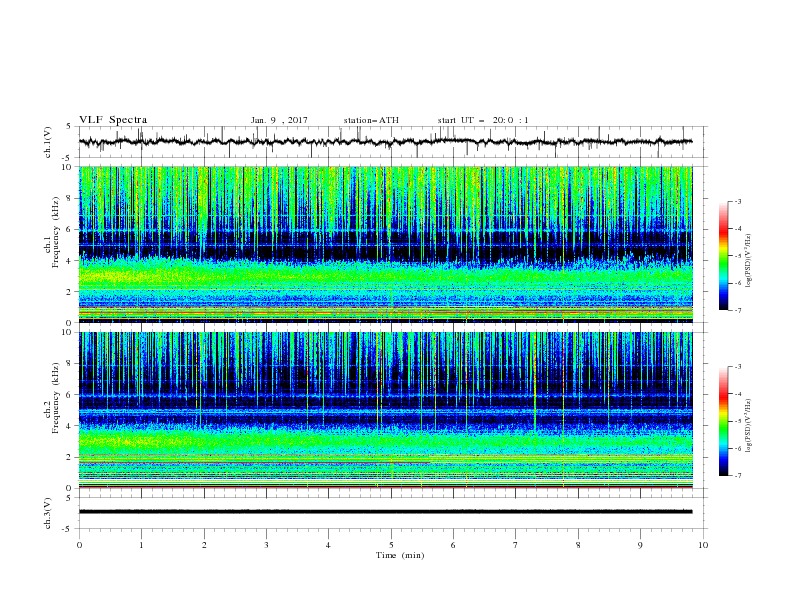
Task: Click the ch.1 spectrogram color scale bar
Action: (x=724, y=256)
